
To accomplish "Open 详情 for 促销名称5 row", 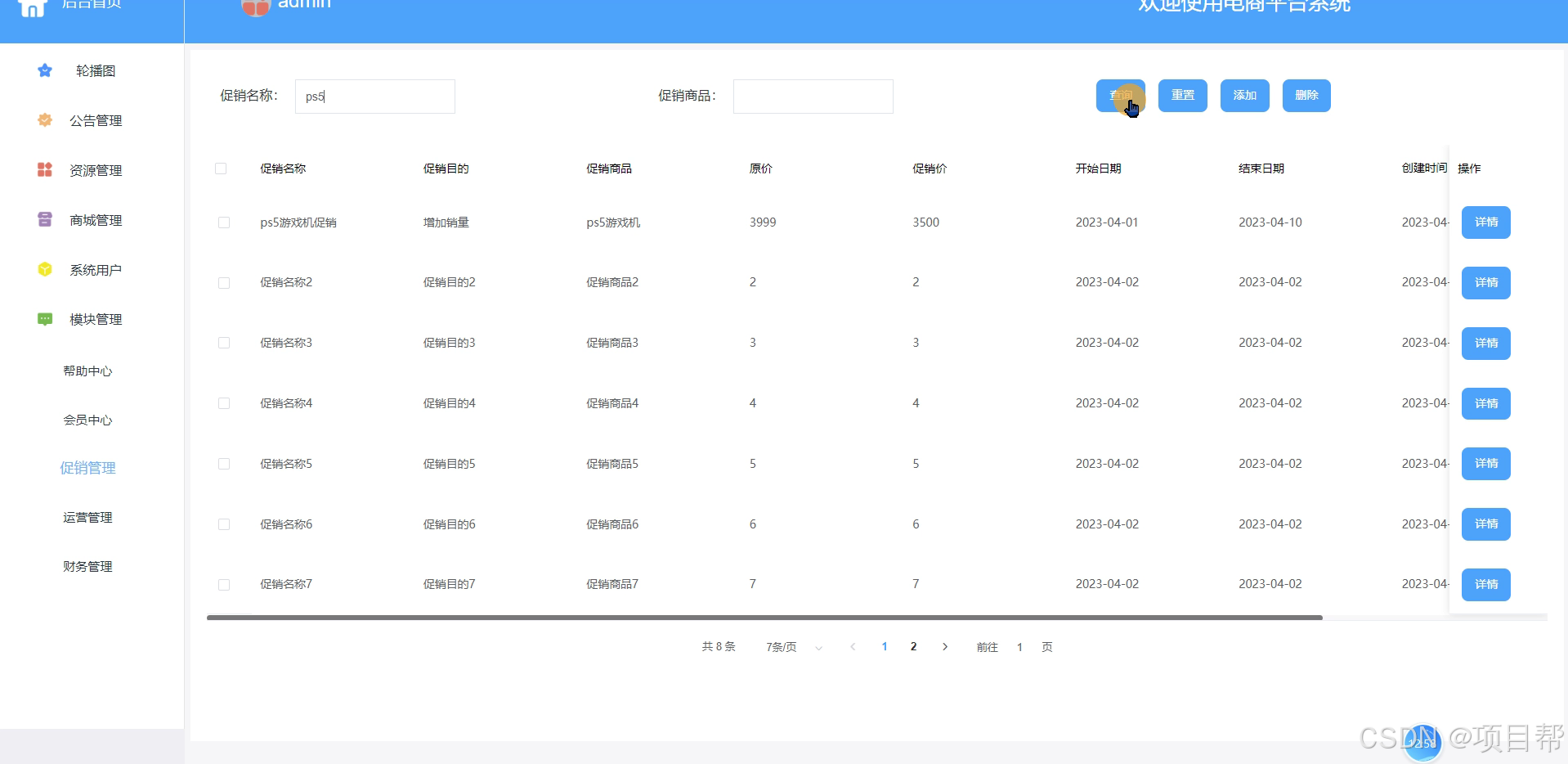I will click(1486, 464).
